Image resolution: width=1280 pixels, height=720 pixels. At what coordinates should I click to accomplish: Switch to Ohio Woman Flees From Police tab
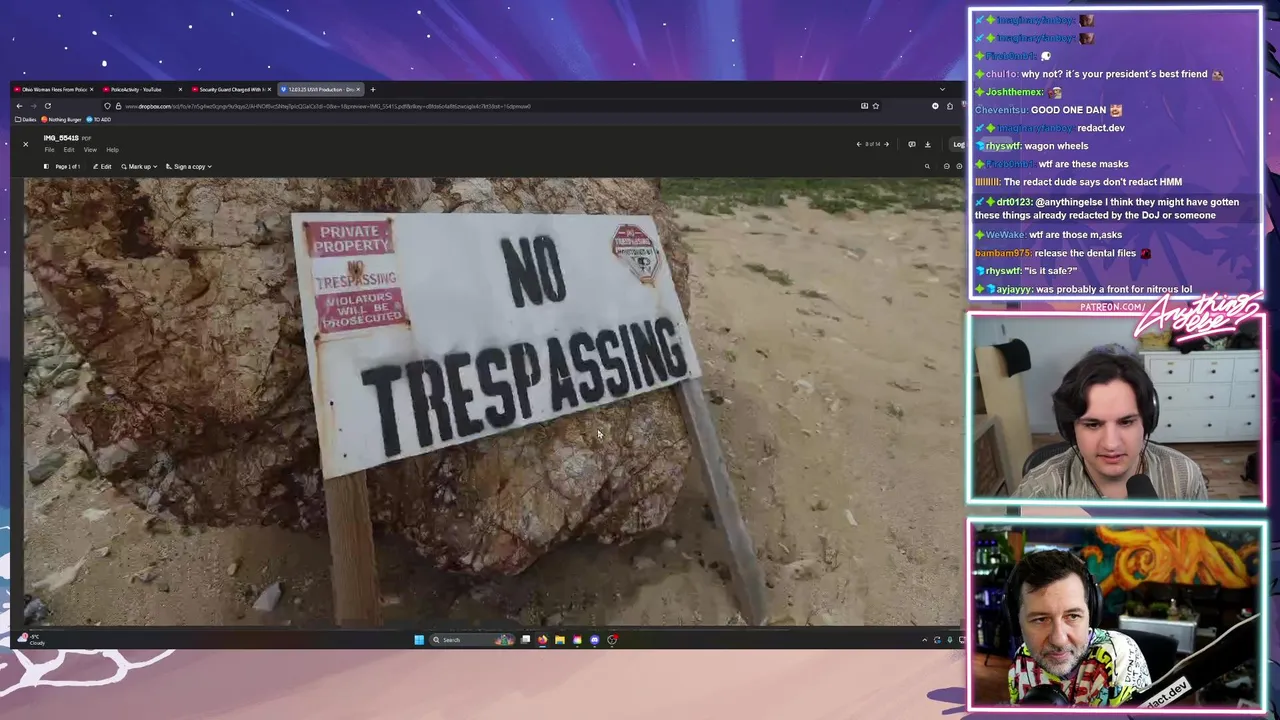(52, 89)
